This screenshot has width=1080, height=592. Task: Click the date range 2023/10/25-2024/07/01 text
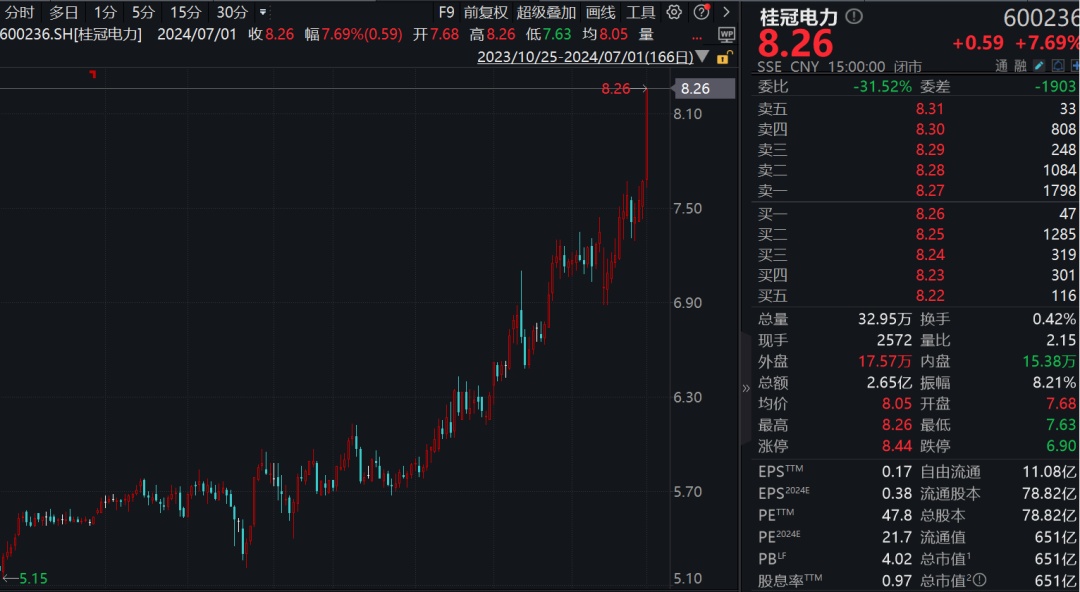pos(584,57)
